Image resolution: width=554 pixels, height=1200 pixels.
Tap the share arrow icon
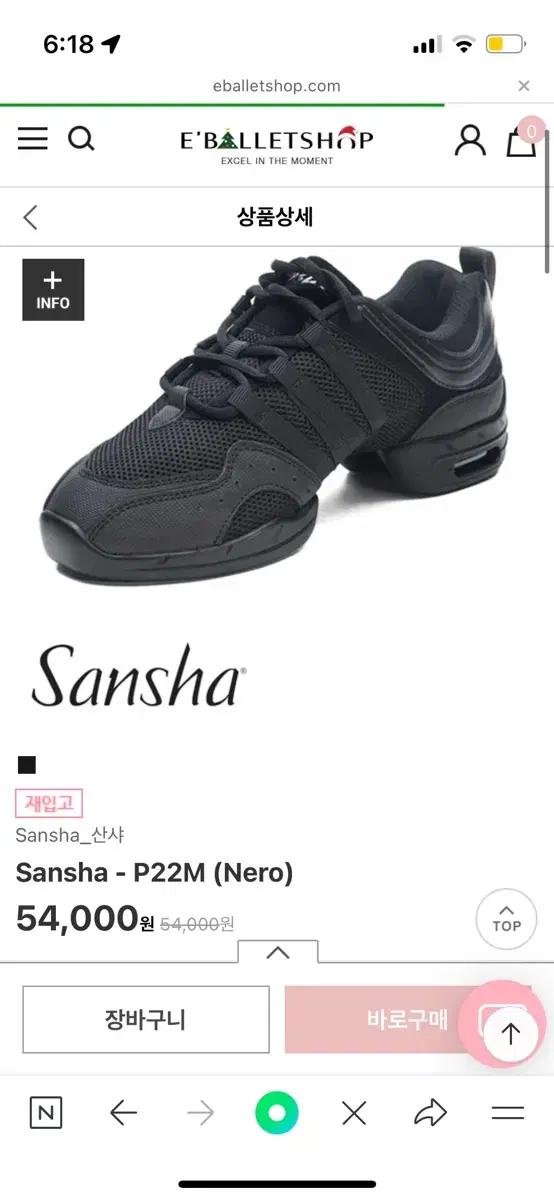(430, 1112)
